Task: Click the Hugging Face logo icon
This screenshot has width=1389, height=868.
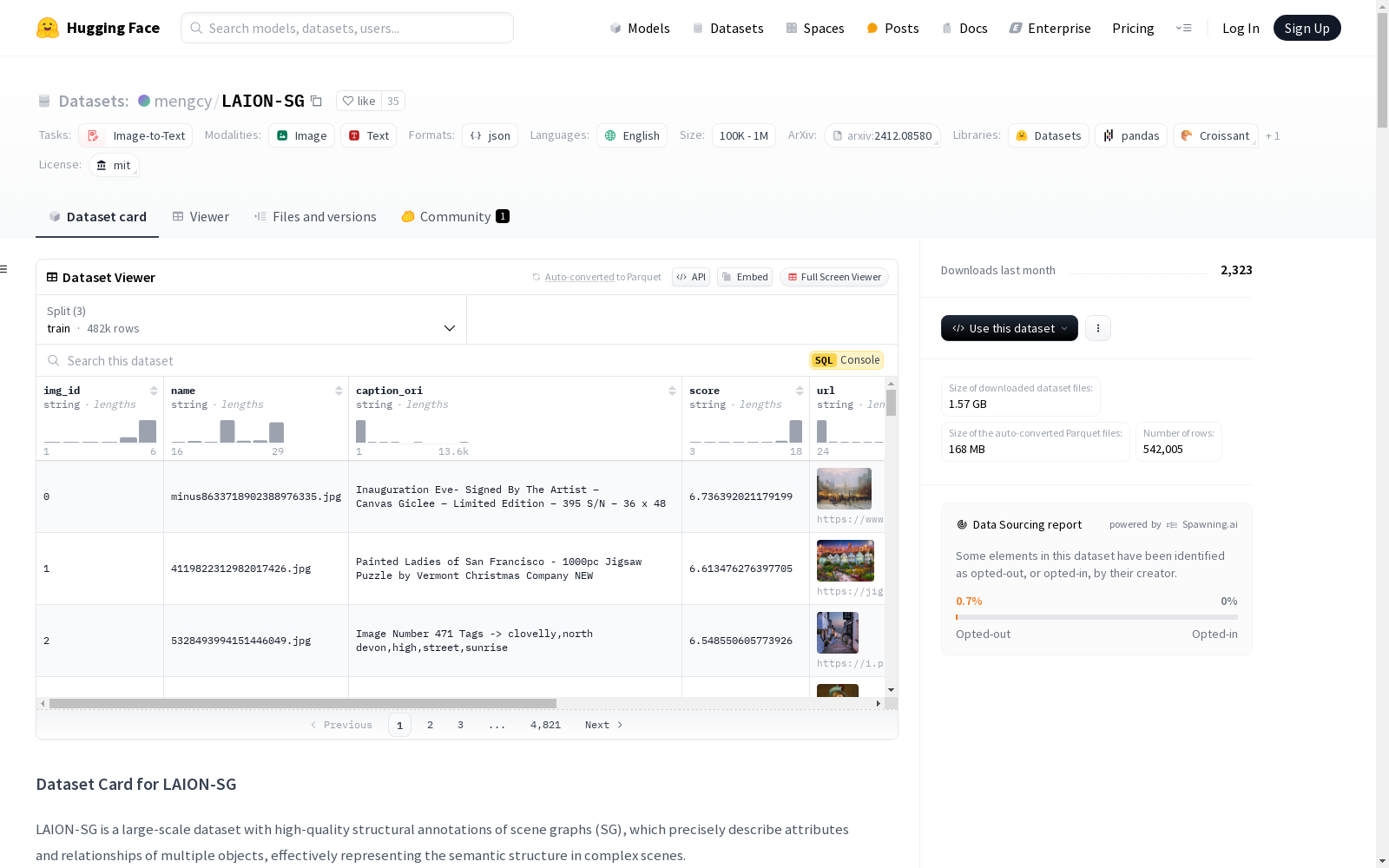Action: [x=48, y=28]
